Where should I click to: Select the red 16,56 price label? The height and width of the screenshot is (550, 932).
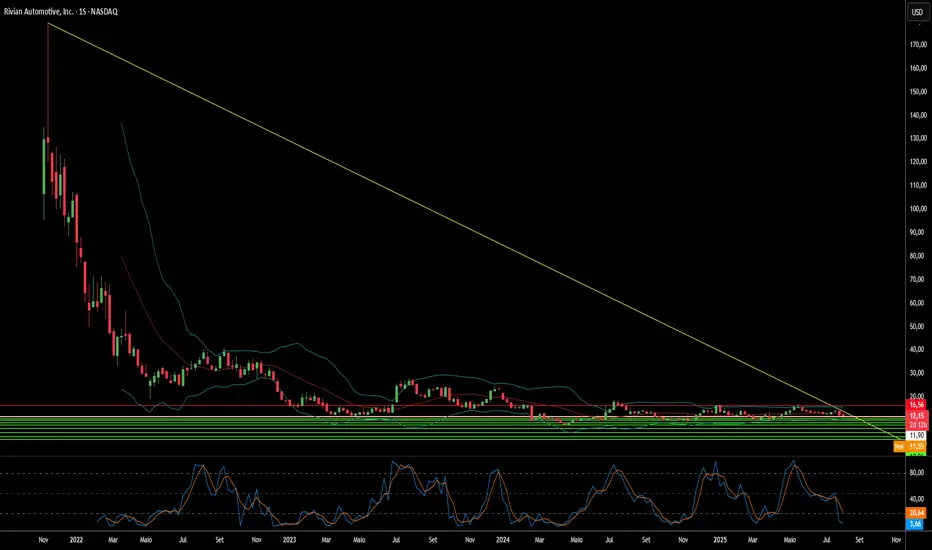(x=915, y=403)
